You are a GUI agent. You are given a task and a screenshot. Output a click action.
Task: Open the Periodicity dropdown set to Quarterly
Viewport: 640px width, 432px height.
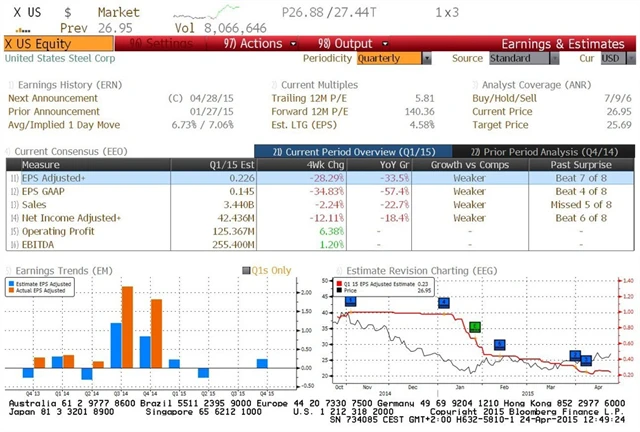tap(391, 59)
